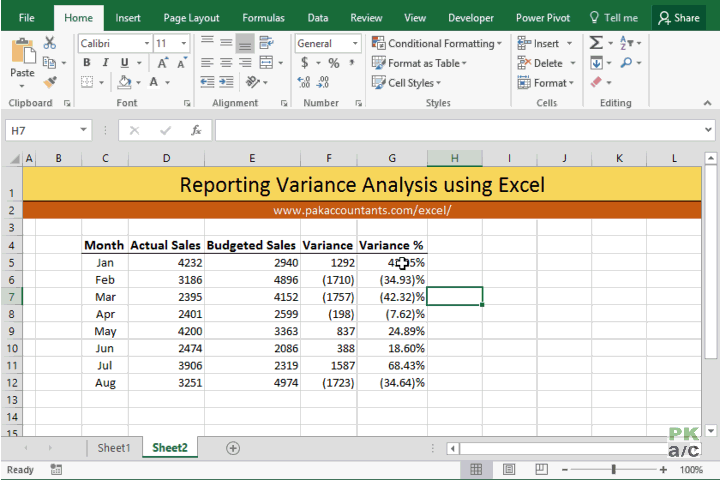Apply Percent Style format
This screenshot has height=480, width=720.
pos(334,63)
